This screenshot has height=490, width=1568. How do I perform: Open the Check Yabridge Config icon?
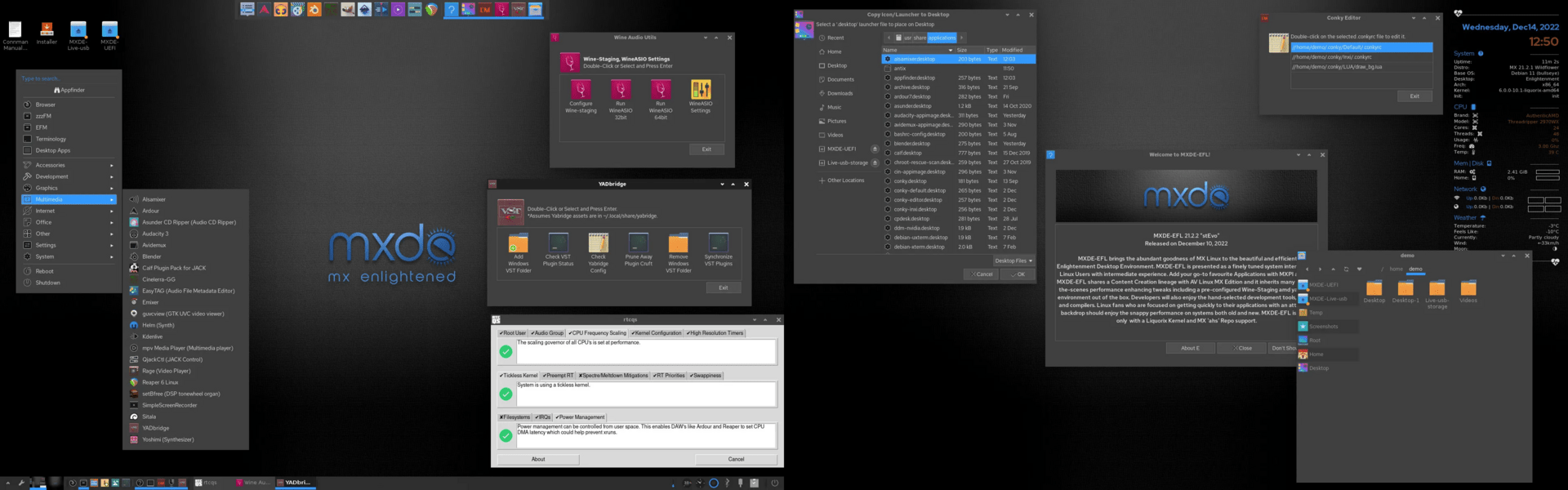598,243
